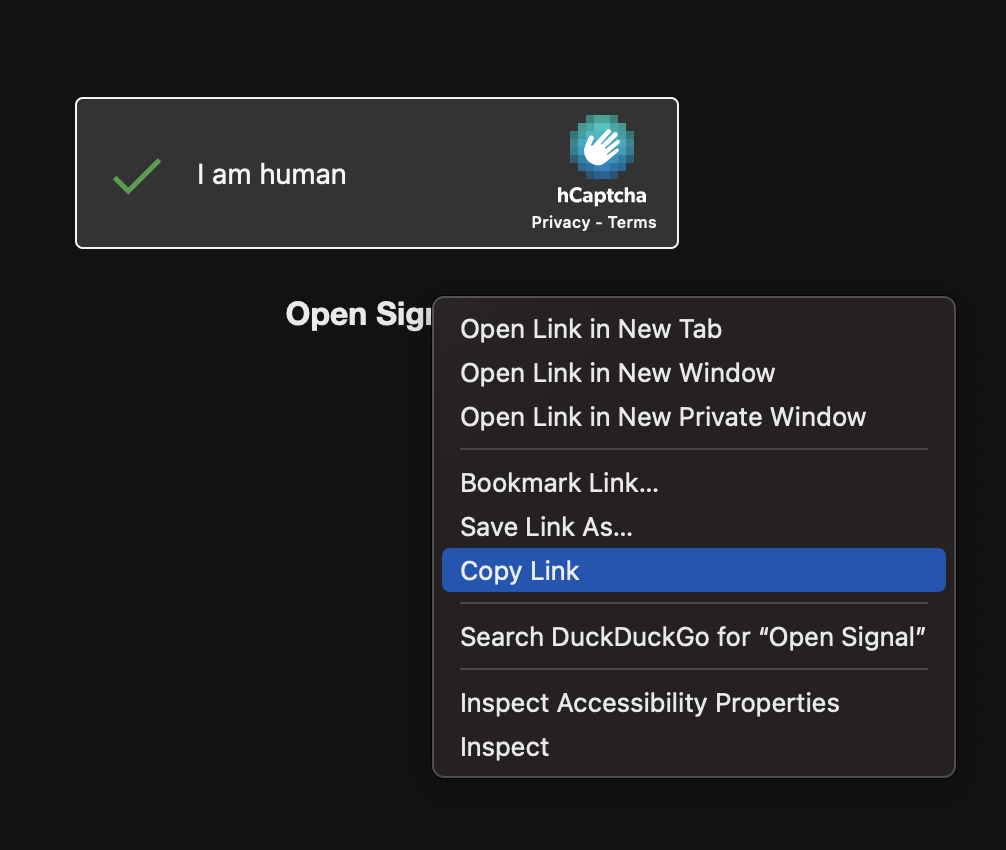Choose the Save Link As option
Image resolution: width=1006 pixels, height=850 pixels.
[546, 527]
